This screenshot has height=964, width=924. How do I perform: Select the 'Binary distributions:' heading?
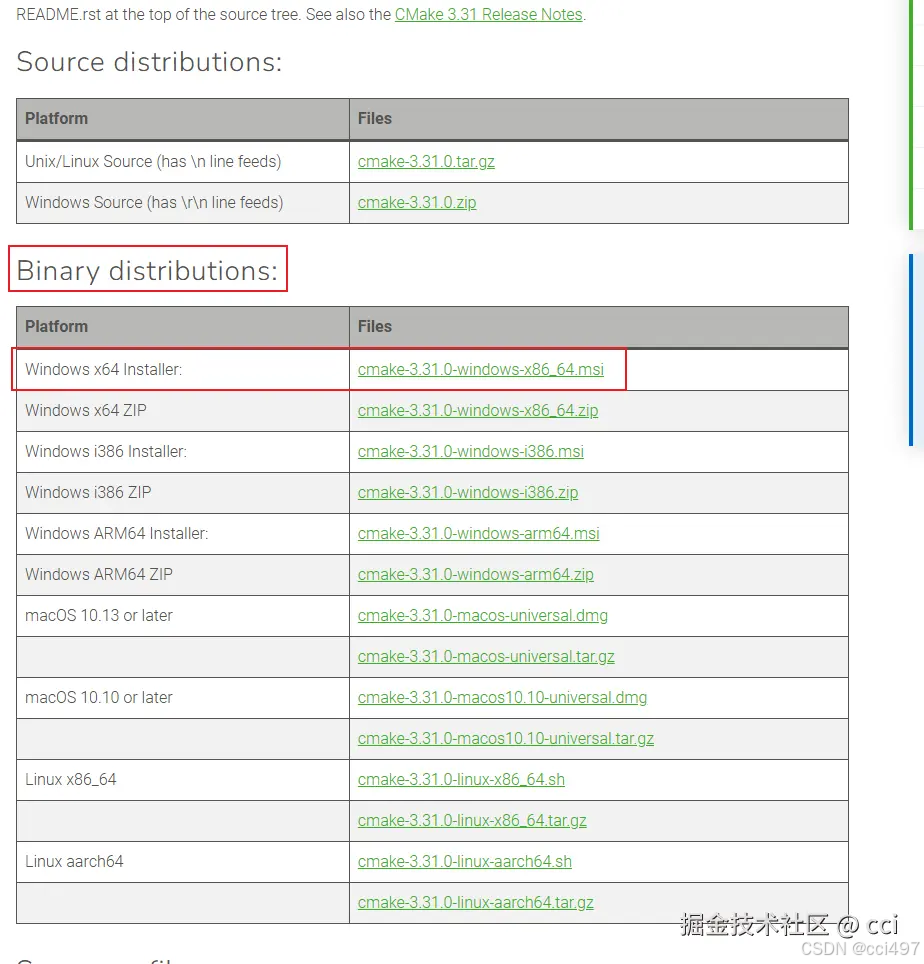click(x=148, y=271)
